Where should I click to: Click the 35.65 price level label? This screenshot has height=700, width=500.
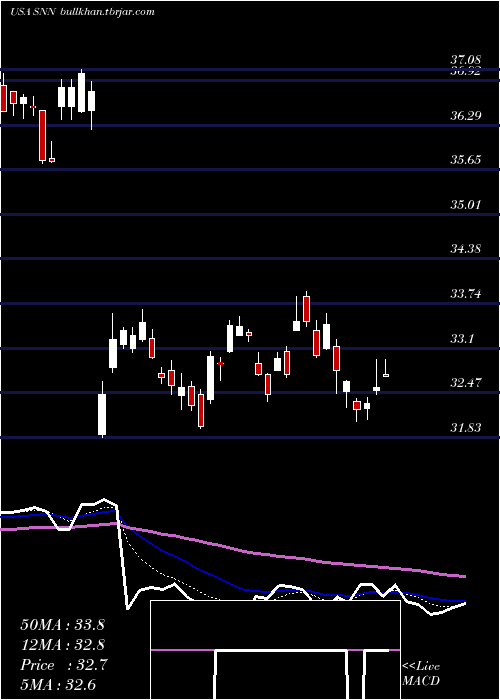466,160
